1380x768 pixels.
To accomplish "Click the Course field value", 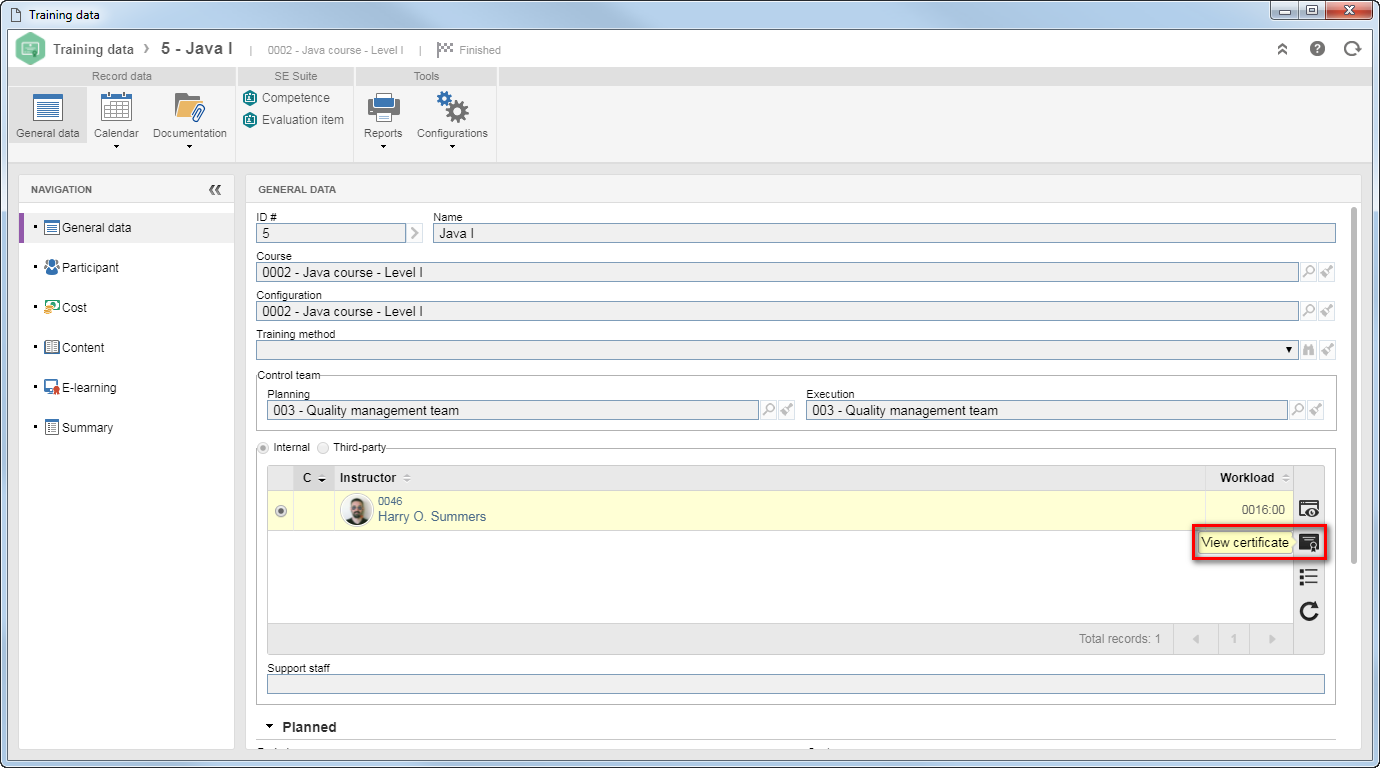I will tap(777, 272).
